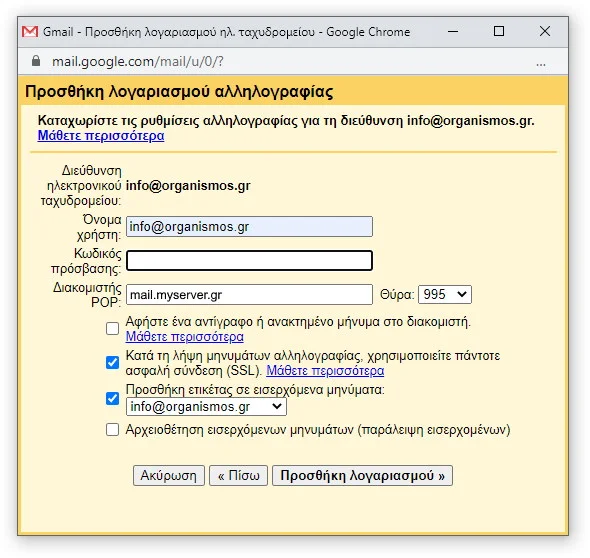Click the Ακύρωση cancel button
590x558 pixels.
pyautogui.click(x=169, y=476)
